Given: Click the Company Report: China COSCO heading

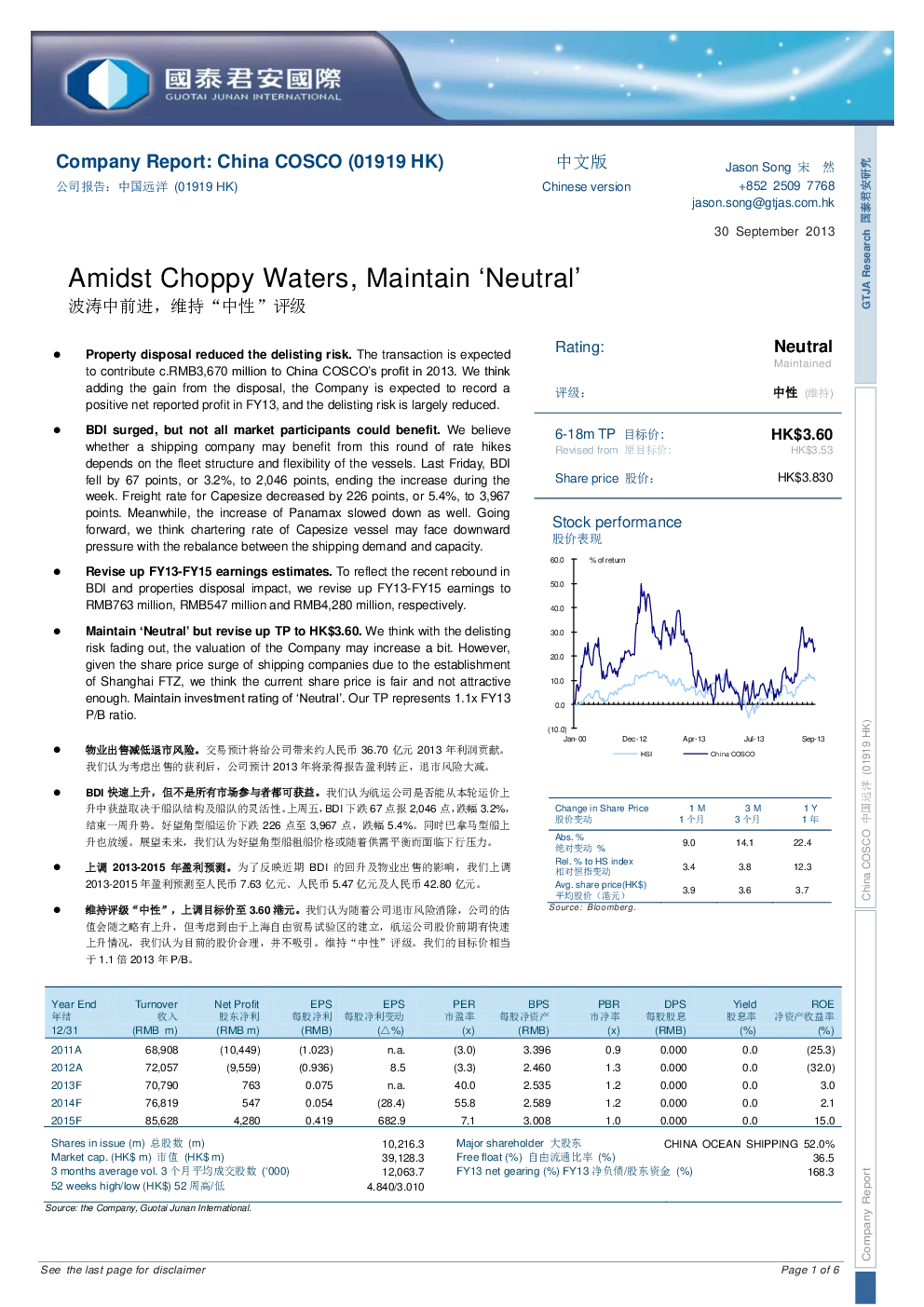Looking at the screenshot, I should [x=250, y=162].
